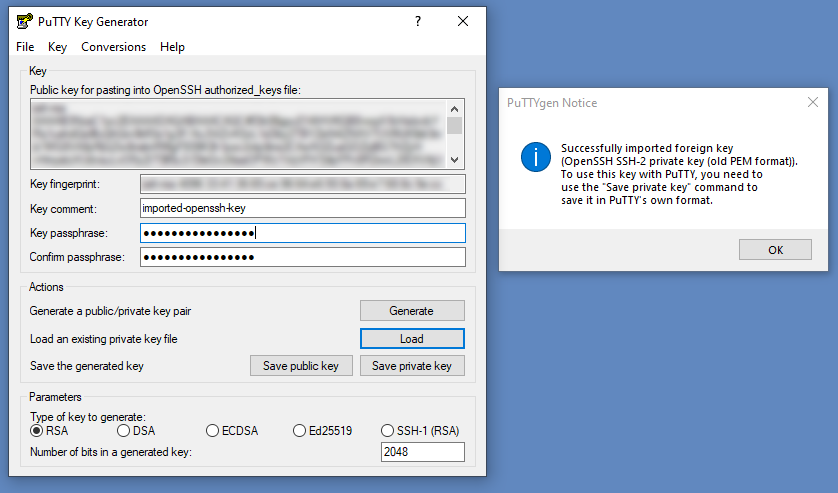Click the Load button for existing private key
Image resolution: width=838 pixels, height=493 pixels.
[412, 338]
